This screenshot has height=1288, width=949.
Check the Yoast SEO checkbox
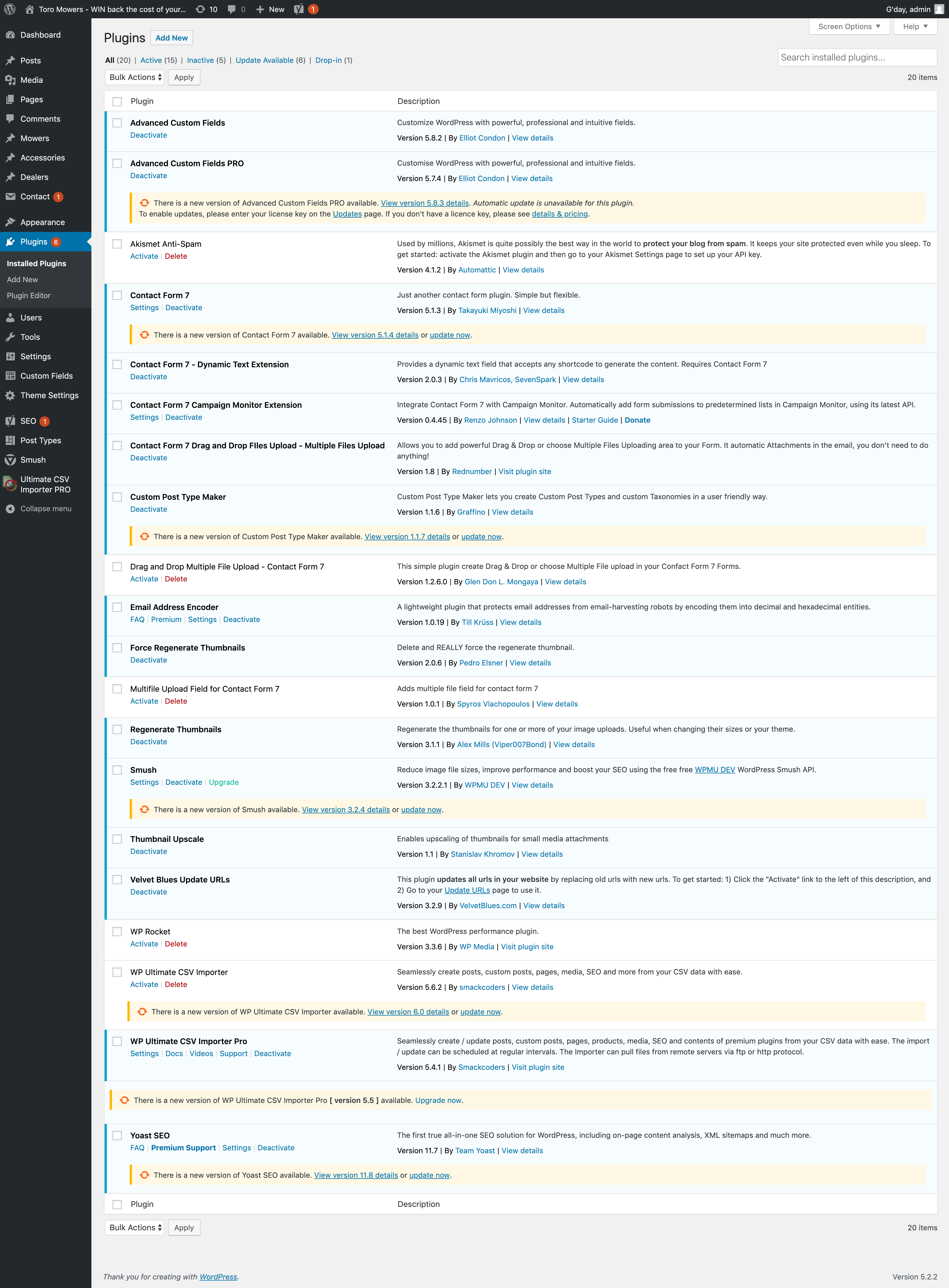pyautogui.click(x=117, y=1136)
